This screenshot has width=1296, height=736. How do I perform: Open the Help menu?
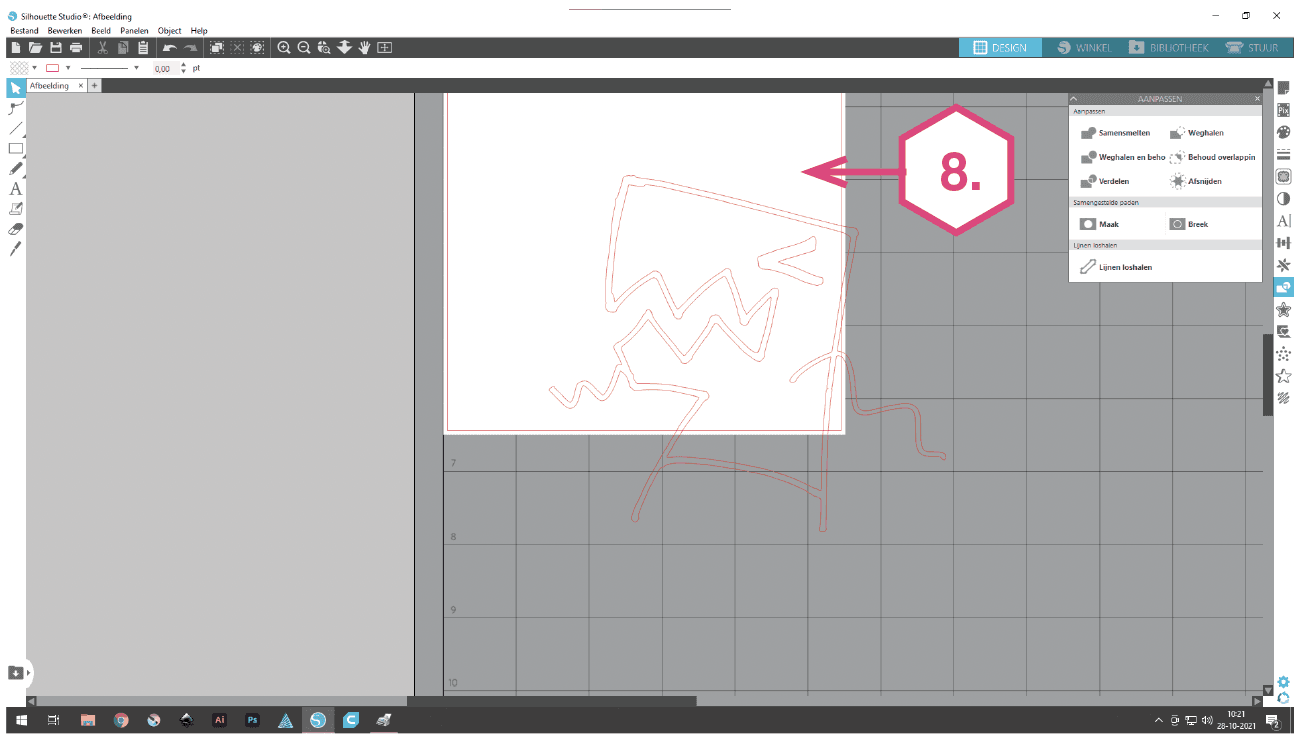199,31
